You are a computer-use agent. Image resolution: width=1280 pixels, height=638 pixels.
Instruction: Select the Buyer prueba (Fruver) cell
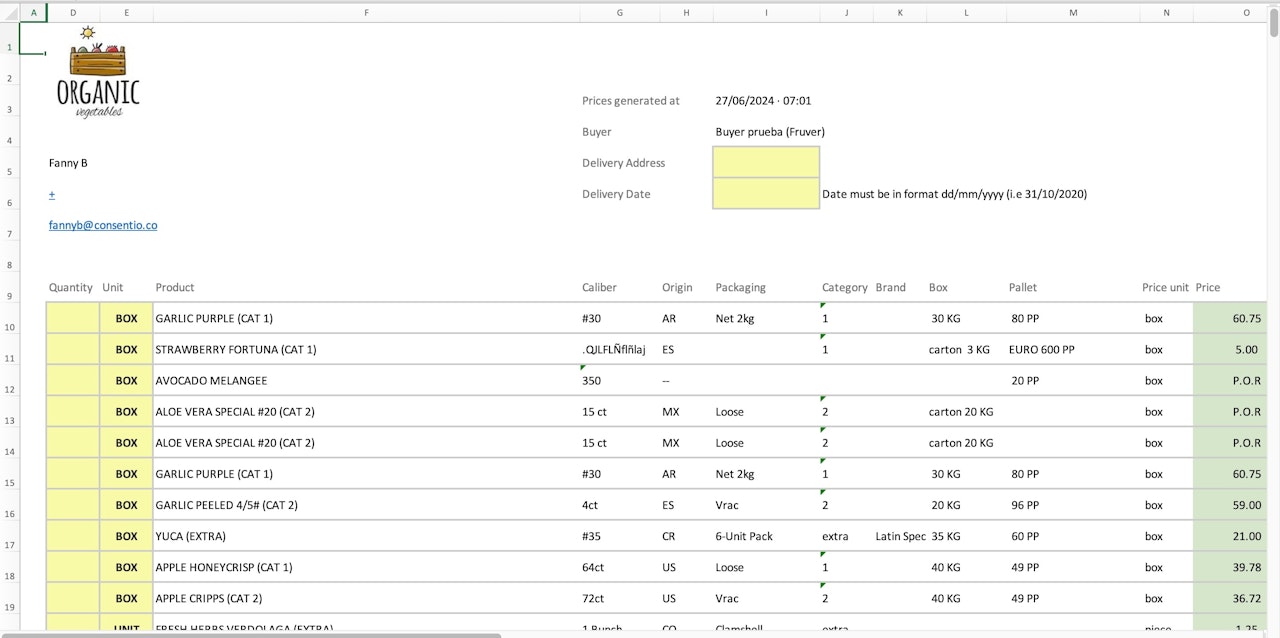(x=769, y=132)
